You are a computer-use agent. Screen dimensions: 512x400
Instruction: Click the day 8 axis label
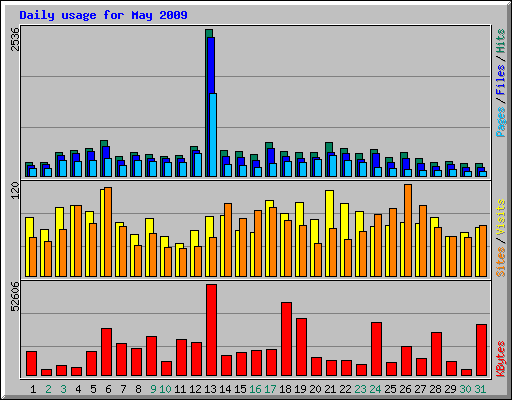138,389
